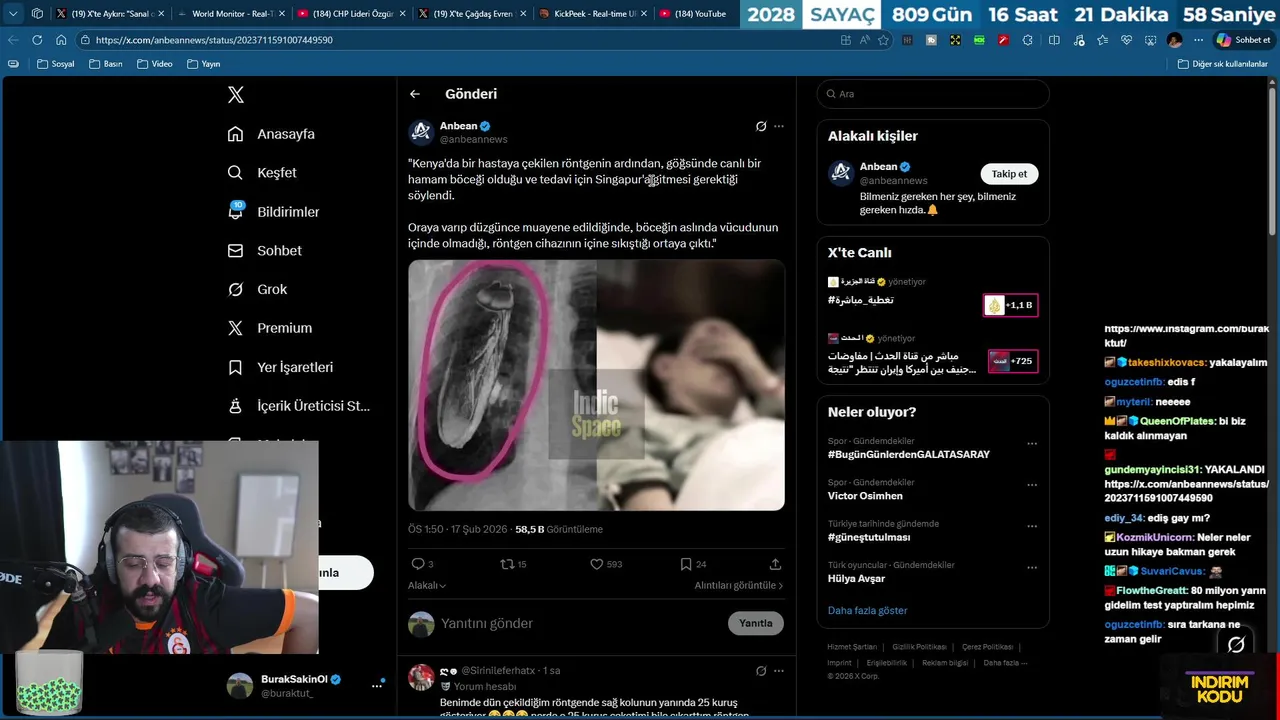Toggle split screen view in the toolbar
1280x720 pixels.
[1054, 40]
